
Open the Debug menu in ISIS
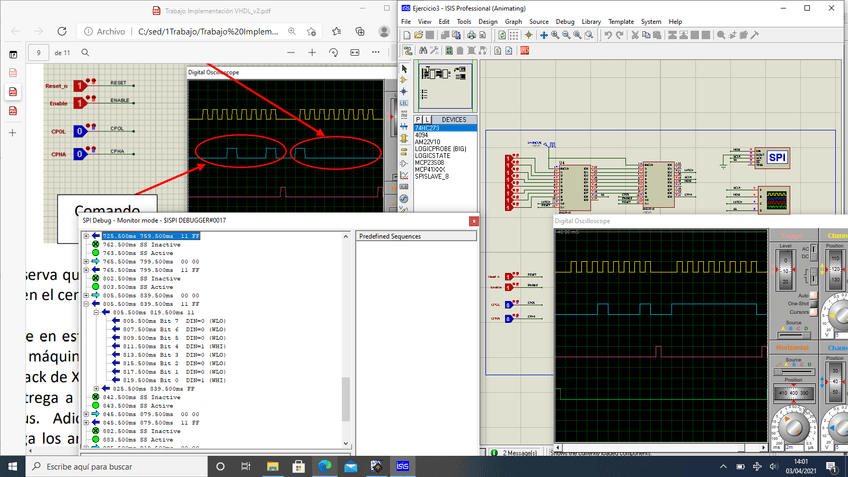click(565, 21)
